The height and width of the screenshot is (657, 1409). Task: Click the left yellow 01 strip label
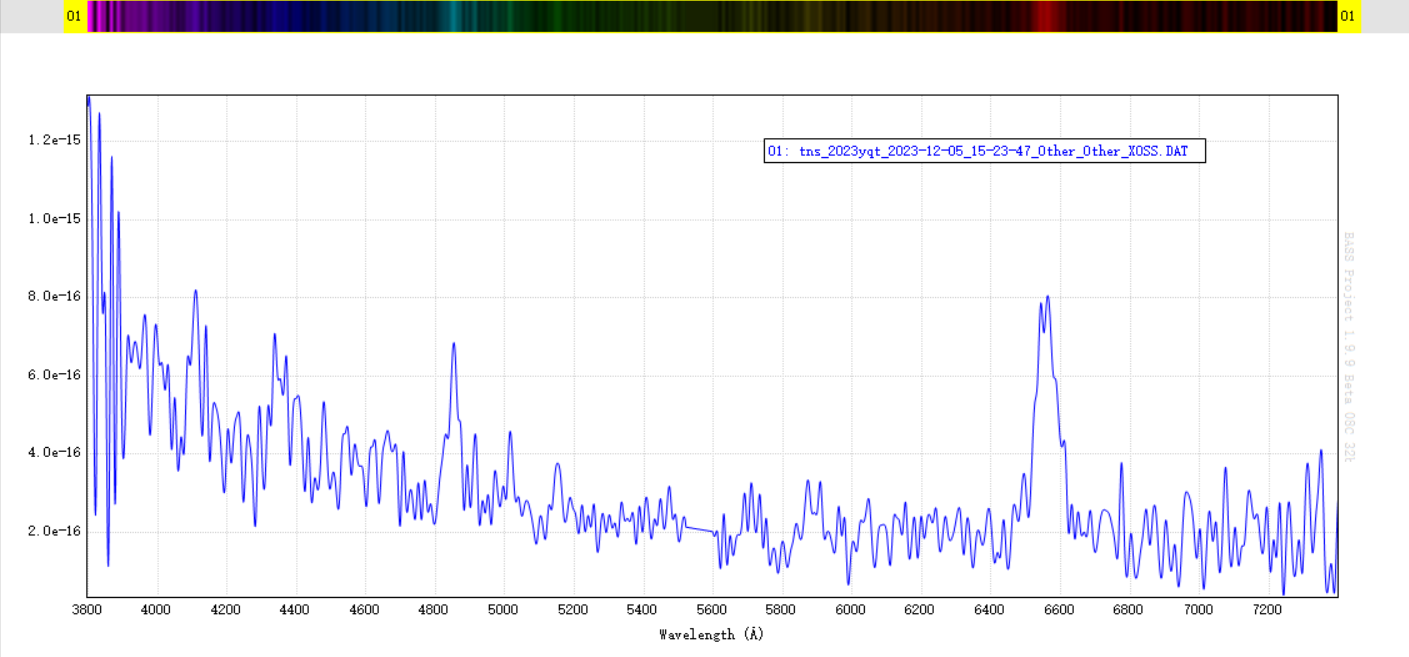pyautogui.click(x=74, y=16)
